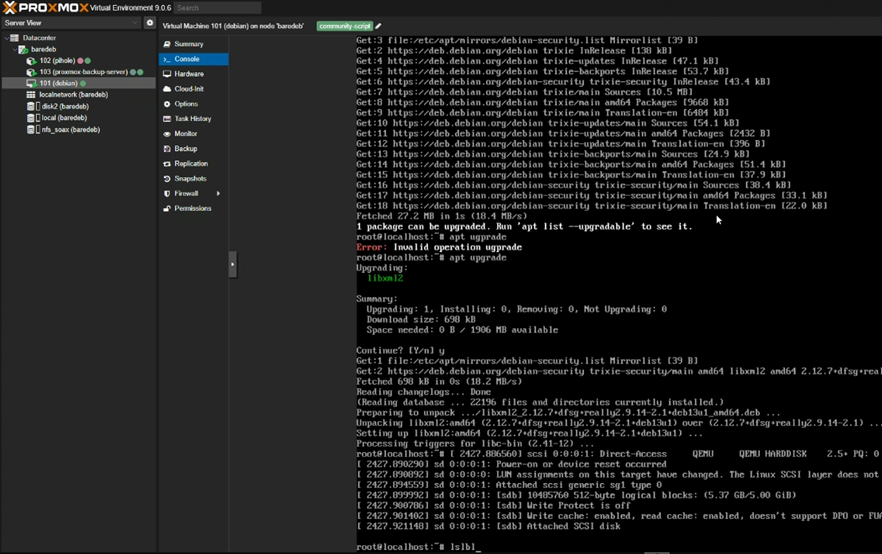Click the Permissions unlock icon
Screen dimensions: 882x554
[x=167, y=208]
